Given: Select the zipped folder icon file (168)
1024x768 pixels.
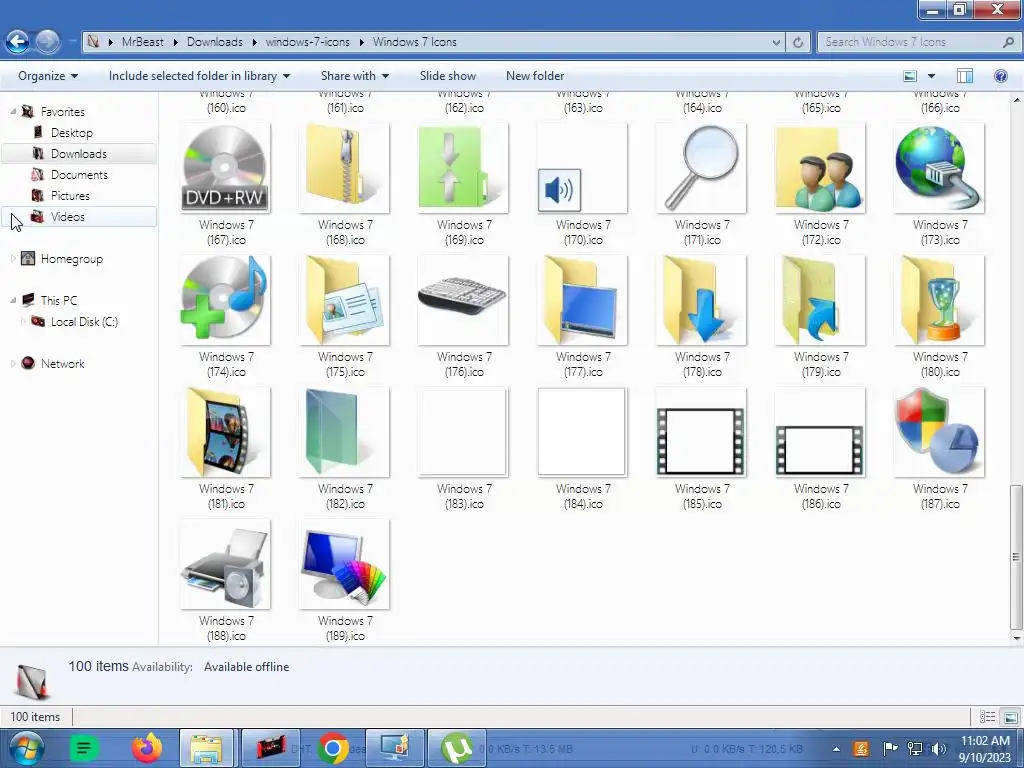Looking at the screenshot, I should (345, 168).
